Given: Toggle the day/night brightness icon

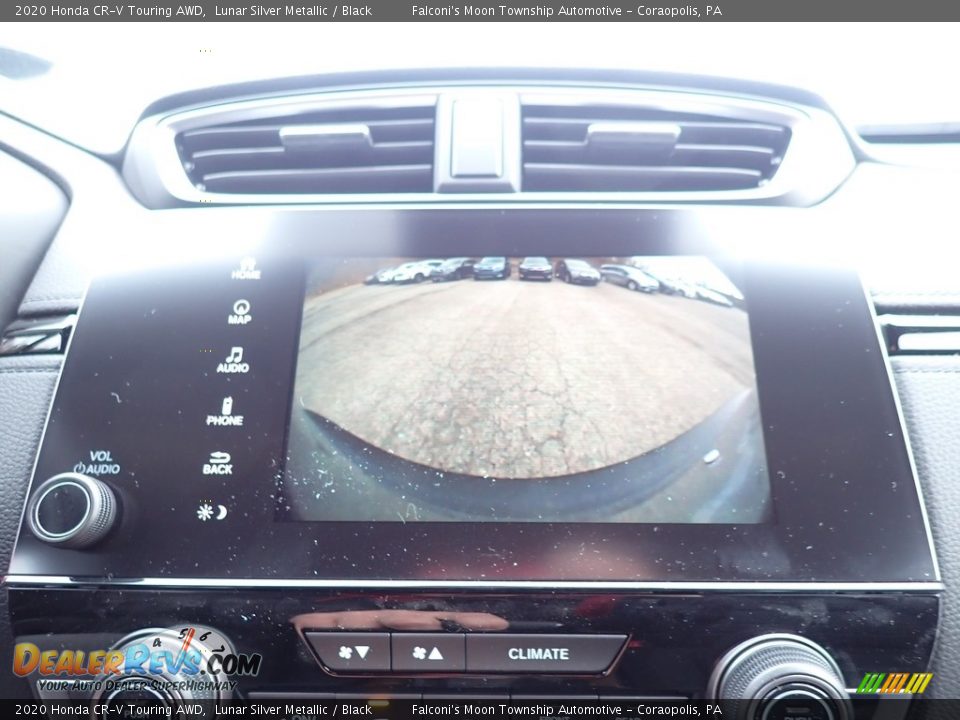Looking at the screenshot, I should point(212,512).
